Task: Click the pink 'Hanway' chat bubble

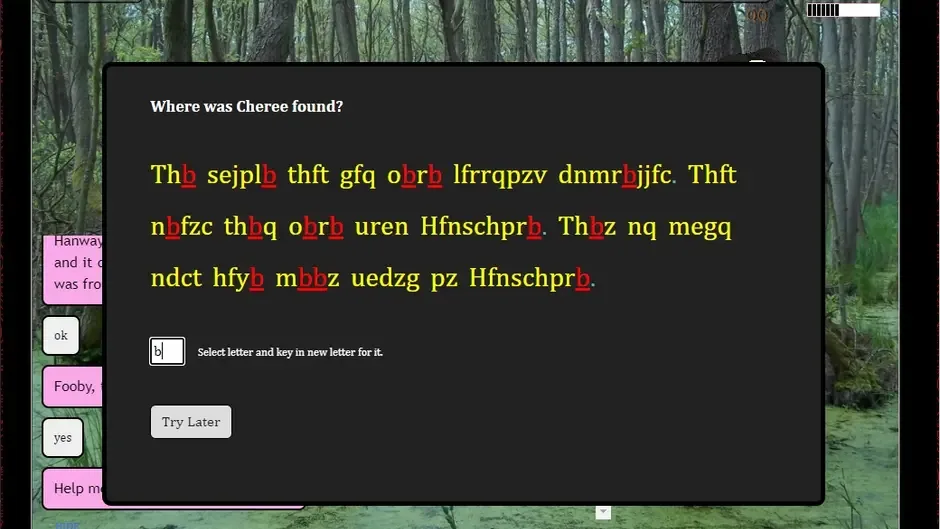Action: [73, 269]
